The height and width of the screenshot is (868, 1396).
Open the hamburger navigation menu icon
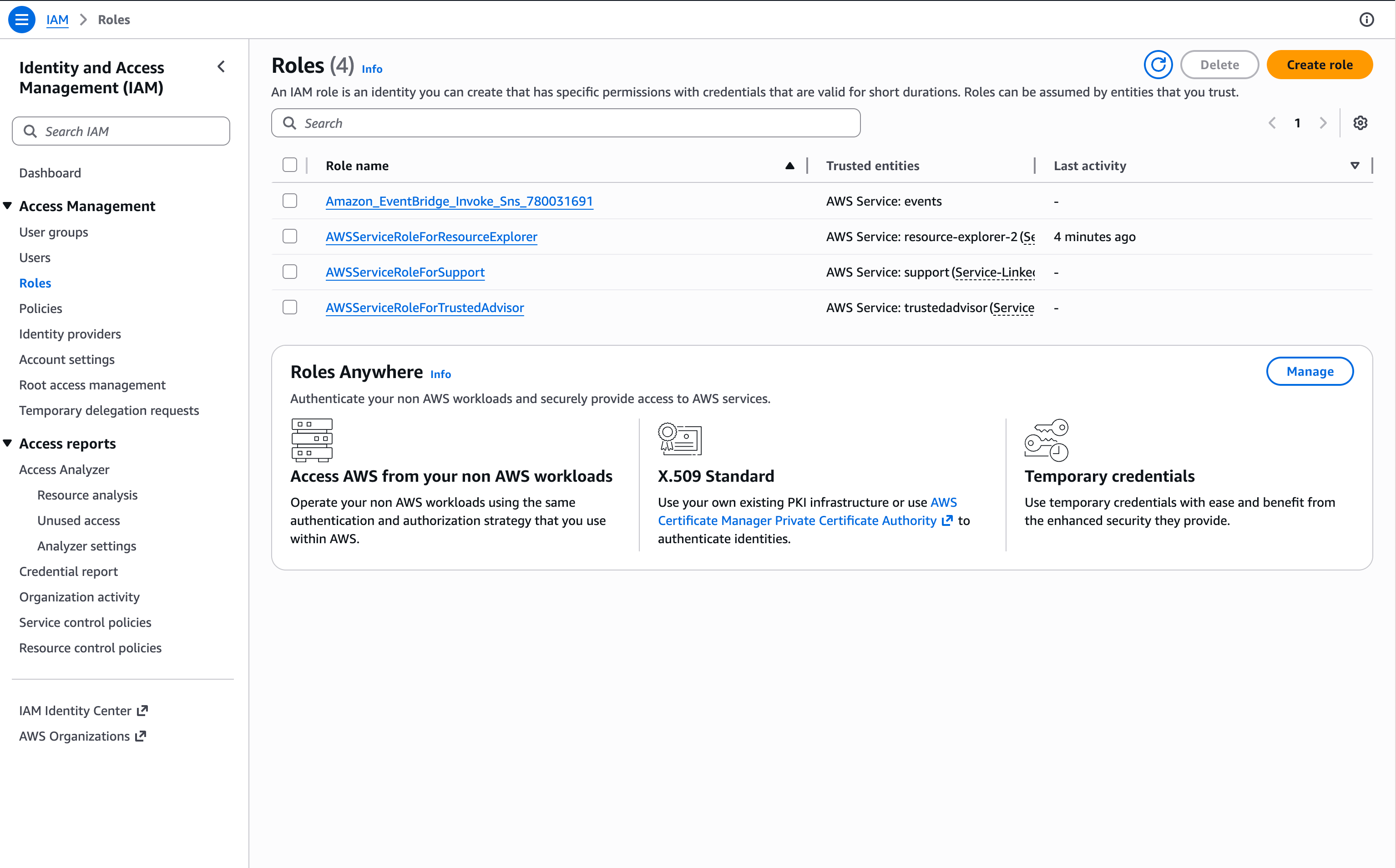21,20
